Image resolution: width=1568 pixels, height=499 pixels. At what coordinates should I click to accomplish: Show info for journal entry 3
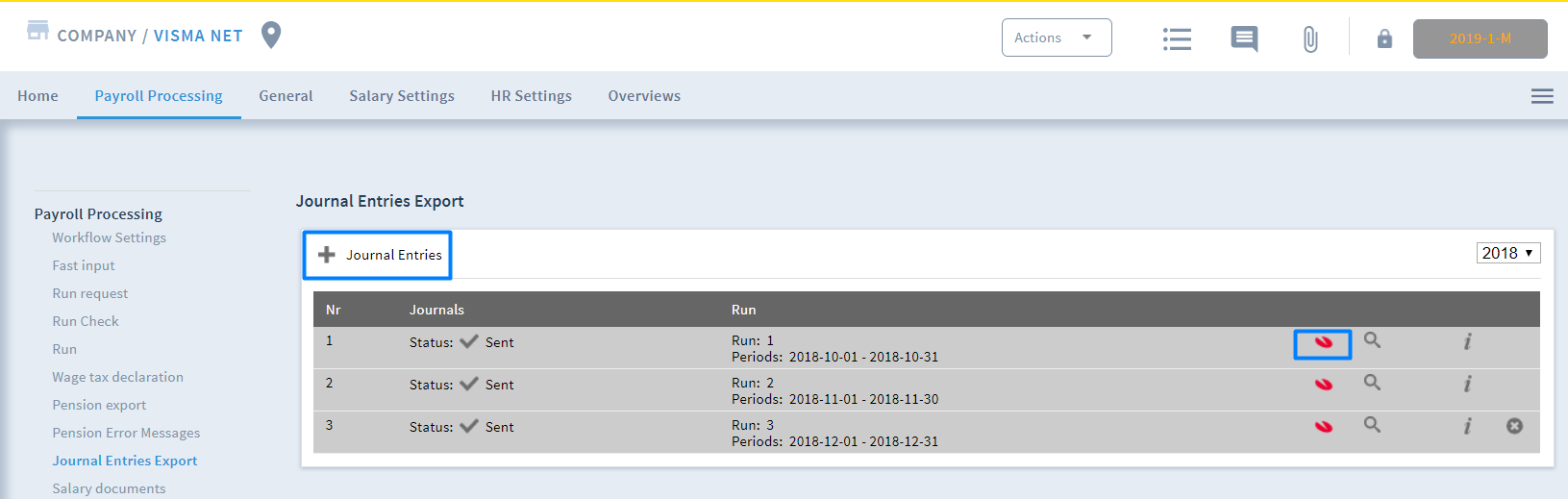tap(1467, 426)
